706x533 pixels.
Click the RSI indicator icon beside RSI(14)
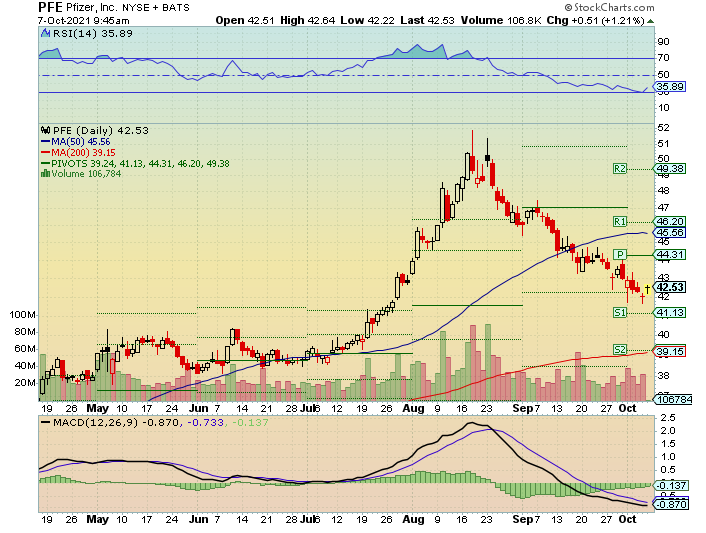tap(45, 33)
